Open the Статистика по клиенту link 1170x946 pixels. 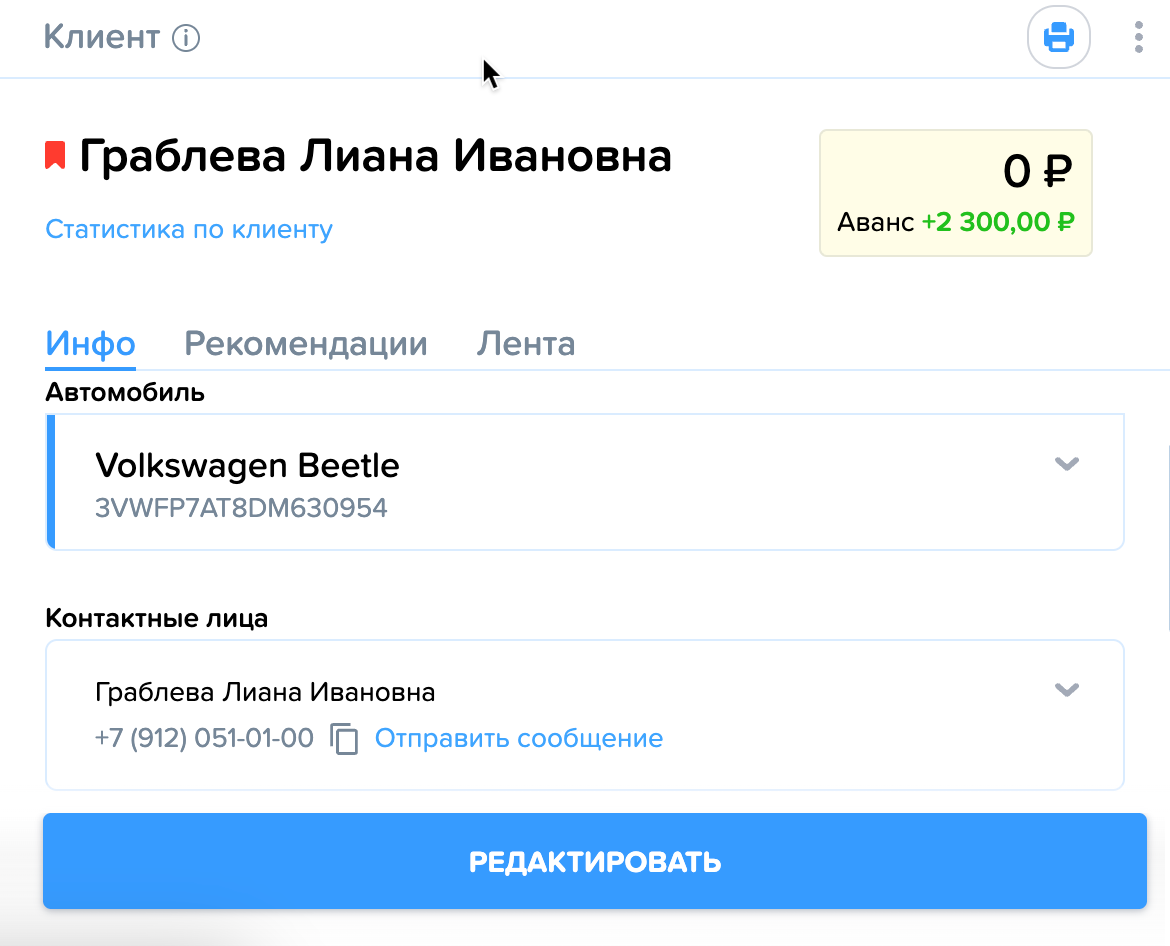(189, 229)
